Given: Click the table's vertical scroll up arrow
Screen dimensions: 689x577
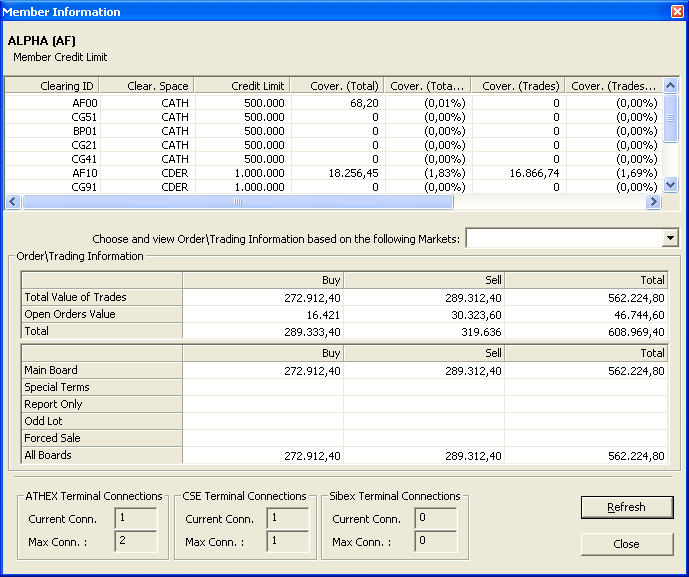Looking at the screenshot, I should coord(670,85).
